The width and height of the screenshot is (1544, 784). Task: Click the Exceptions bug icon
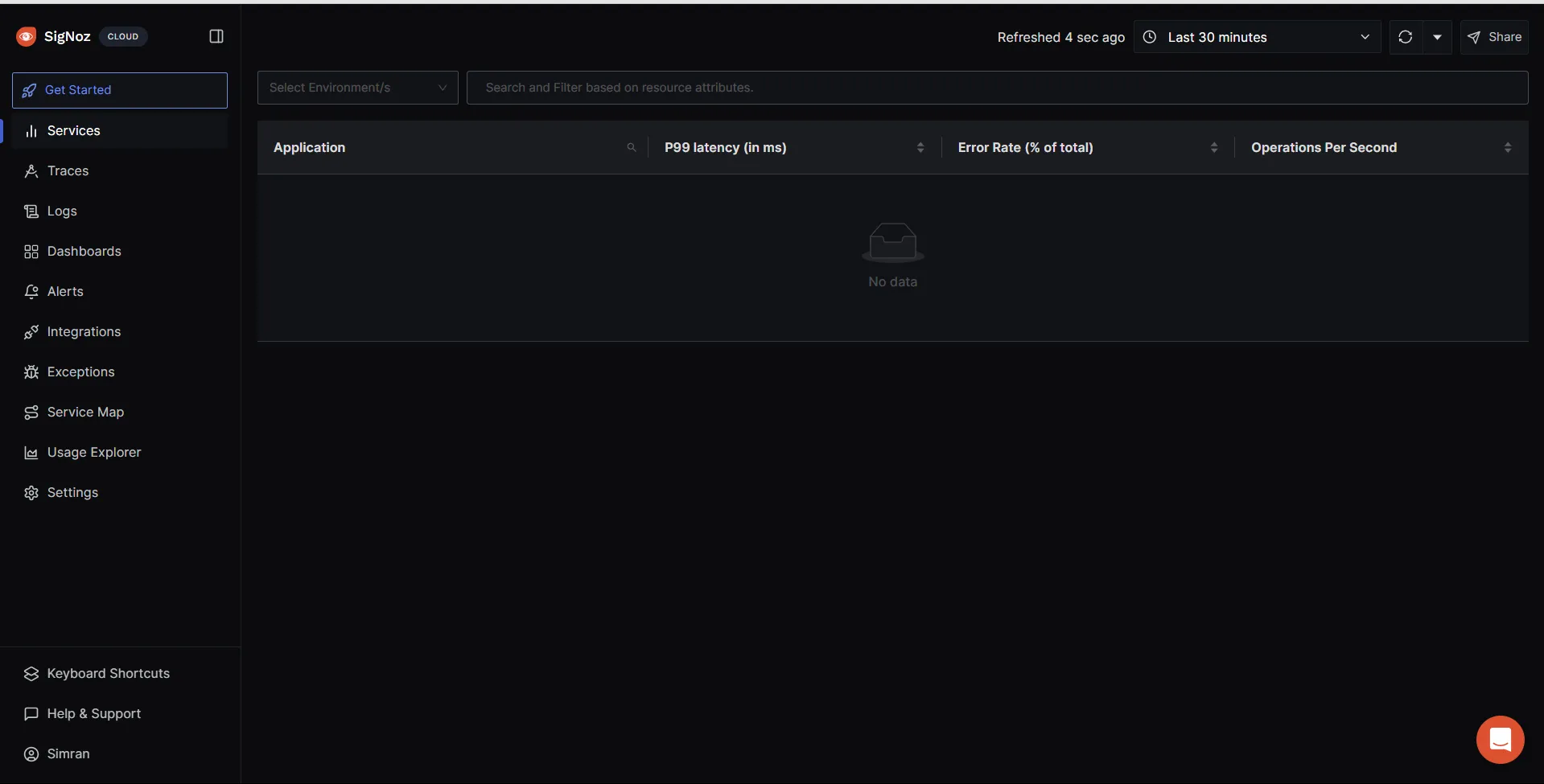(31, 371)
